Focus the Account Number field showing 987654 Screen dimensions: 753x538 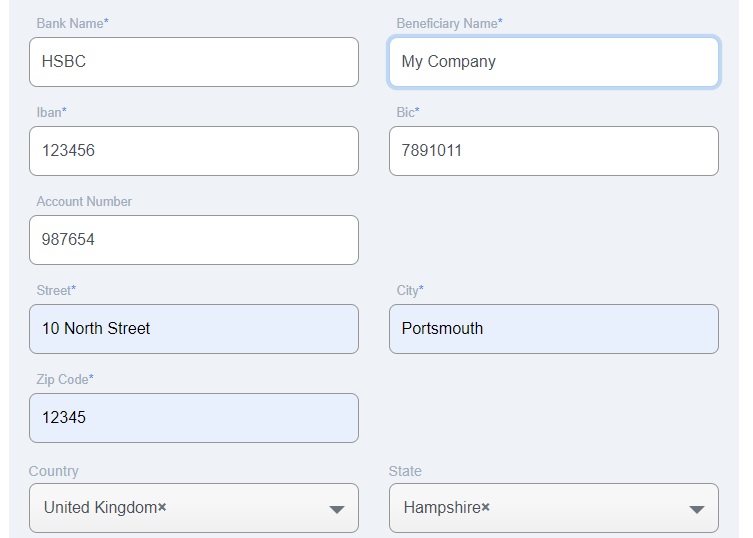click(x=194, y=240)
